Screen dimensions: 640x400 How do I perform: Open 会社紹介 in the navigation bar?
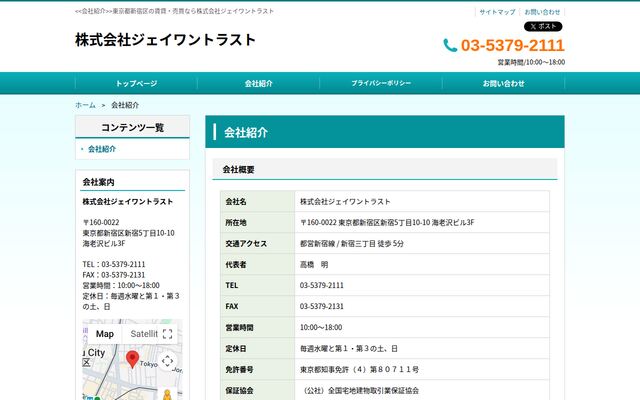pyautogui.click(x=258, y=83)
